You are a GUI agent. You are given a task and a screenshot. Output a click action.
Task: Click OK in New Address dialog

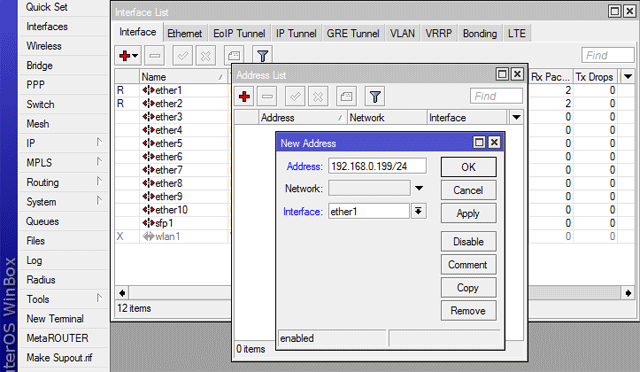pyautogui.click(x=469, y=167)
